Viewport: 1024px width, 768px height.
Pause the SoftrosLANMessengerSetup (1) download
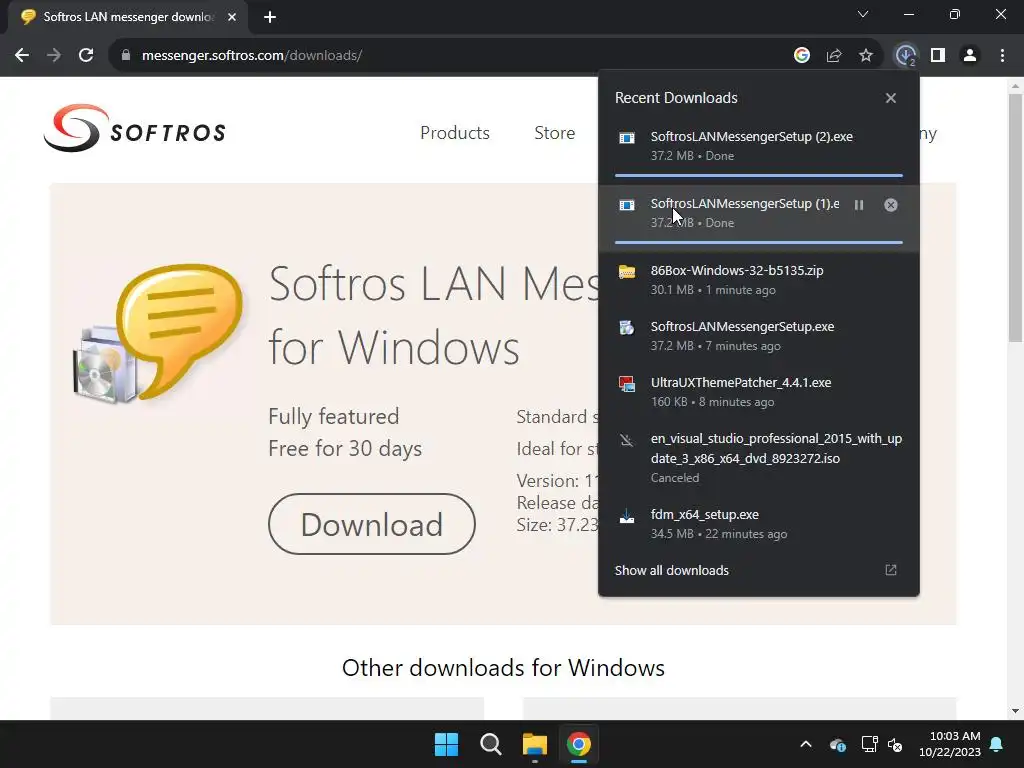[859, 205]
